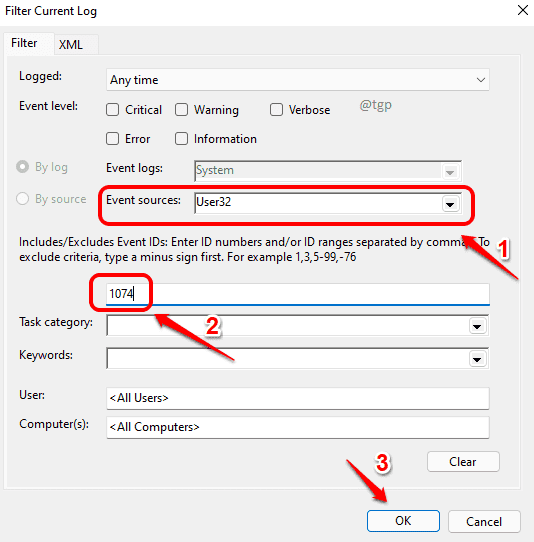534x542 pixels.
Task: Switch to the XML tab
Action: (71, 45)
